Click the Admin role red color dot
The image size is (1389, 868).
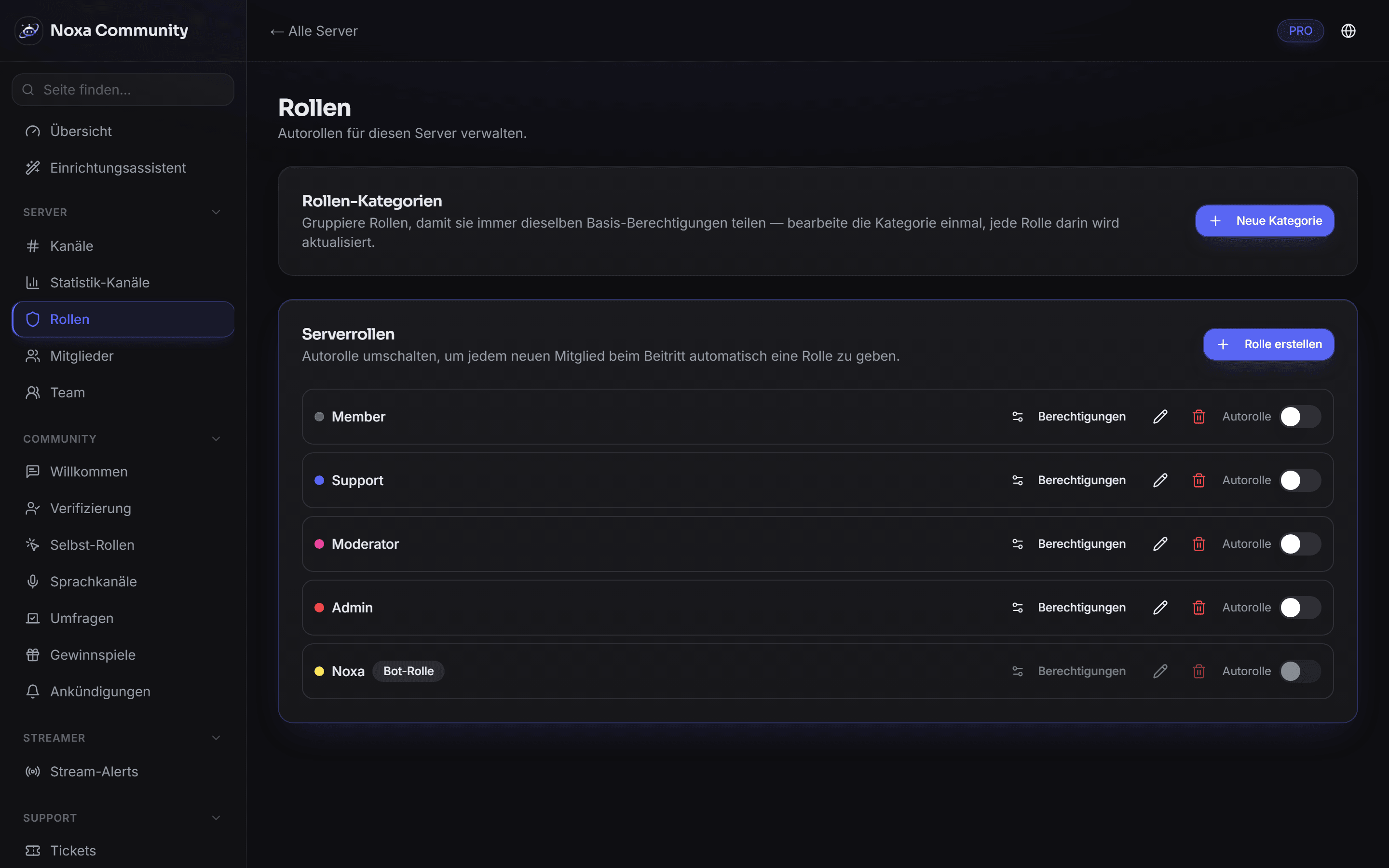[x=319, y=608]
